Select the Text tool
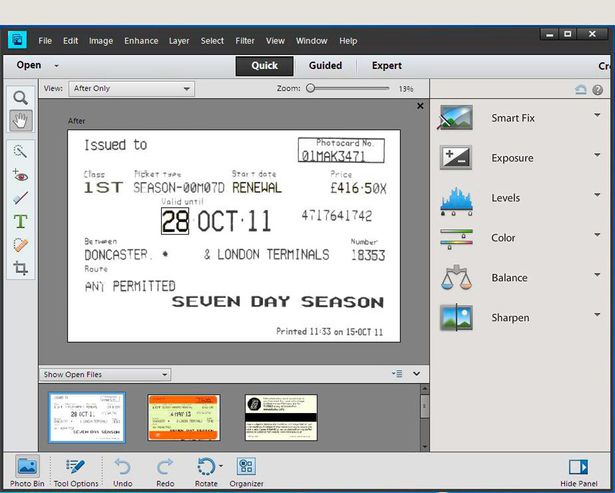This screenshot has height=493, width=615. pos(20,221)
